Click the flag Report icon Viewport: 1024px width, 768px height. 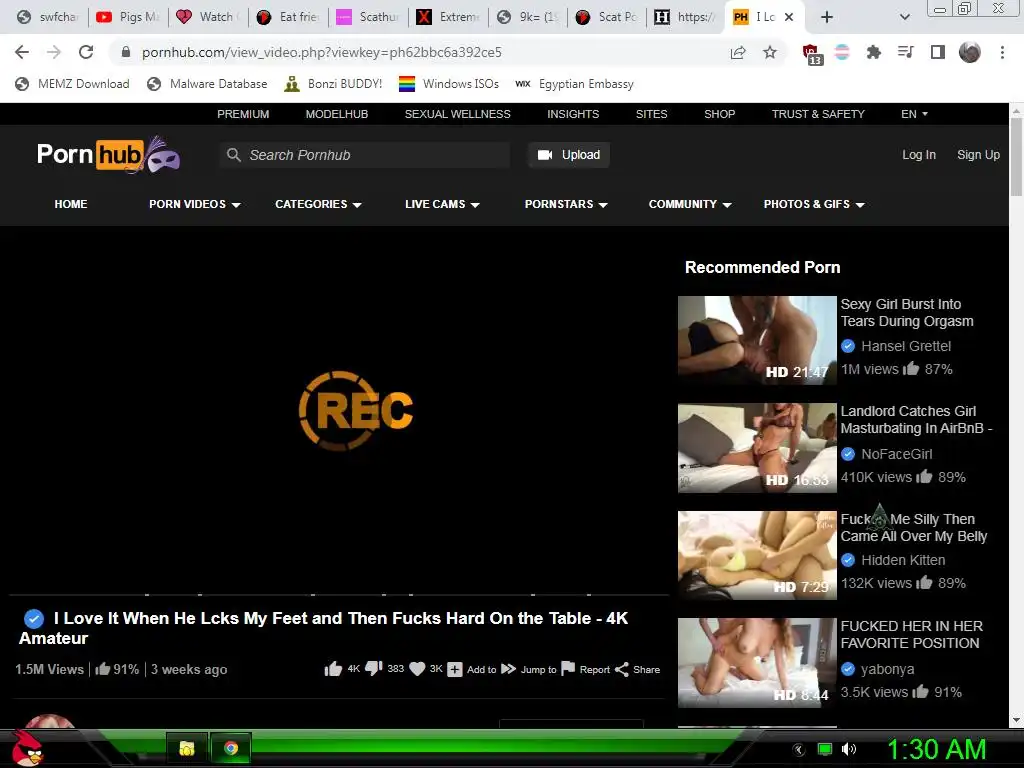(x=568, y=669)
